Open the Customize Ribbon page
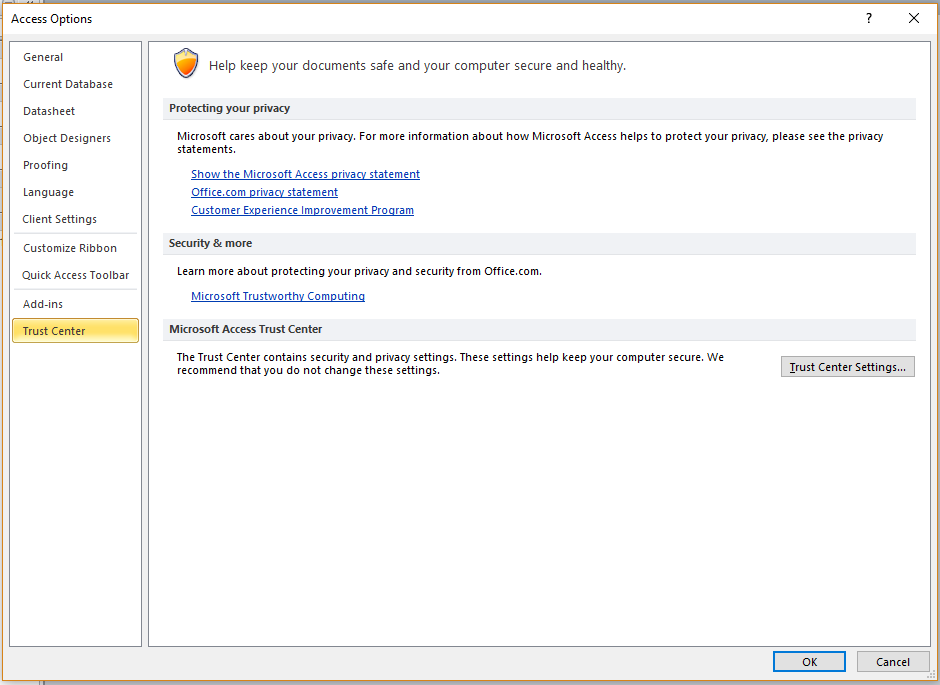The width and height of the screenshot is (940, 685). pos(70,248)
